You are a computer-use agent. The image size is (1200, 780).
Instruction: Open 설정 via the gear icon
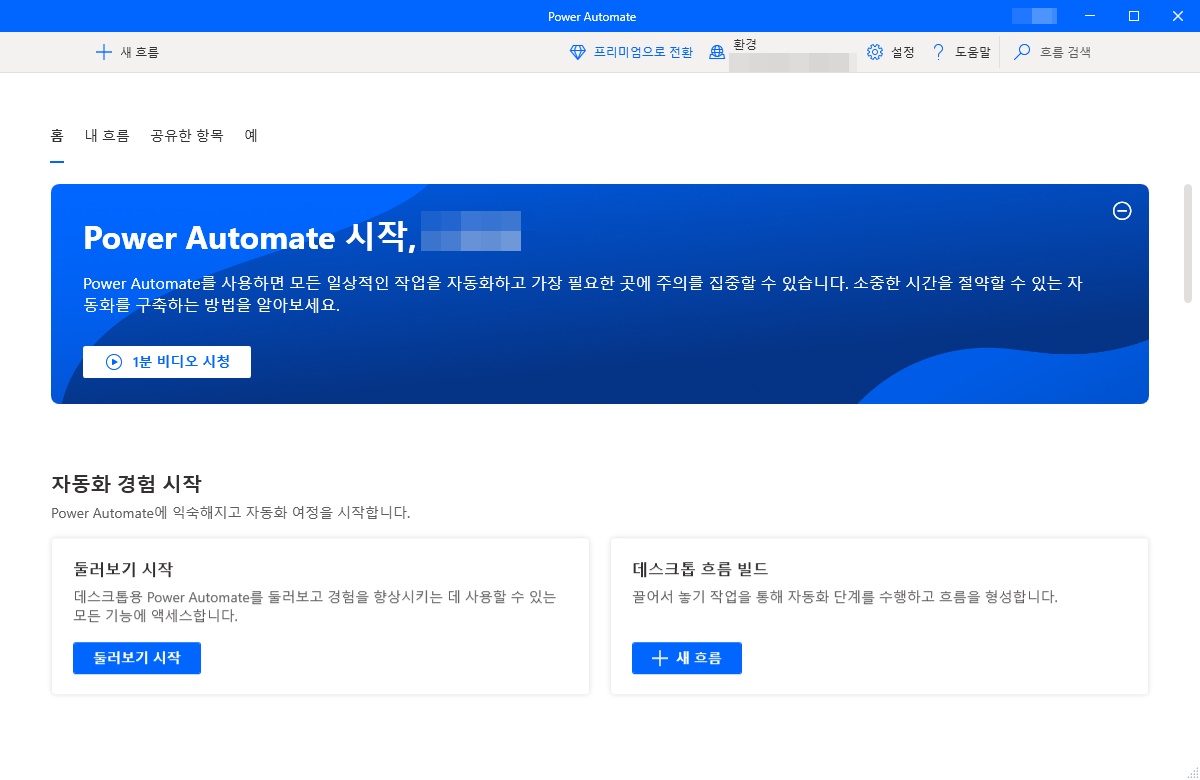tap(874, 51)
